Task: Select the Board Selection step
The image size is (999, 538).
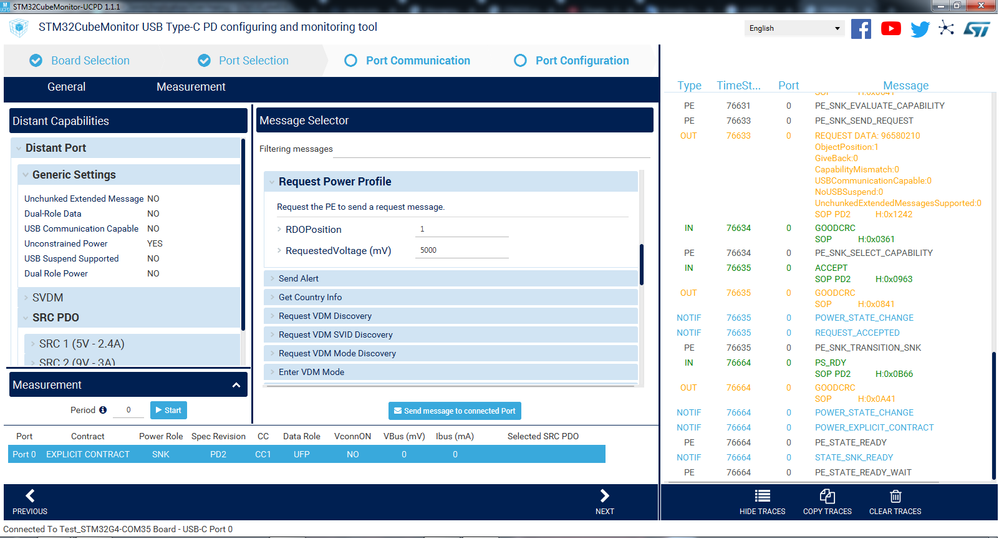Action: tap(90, 61)
